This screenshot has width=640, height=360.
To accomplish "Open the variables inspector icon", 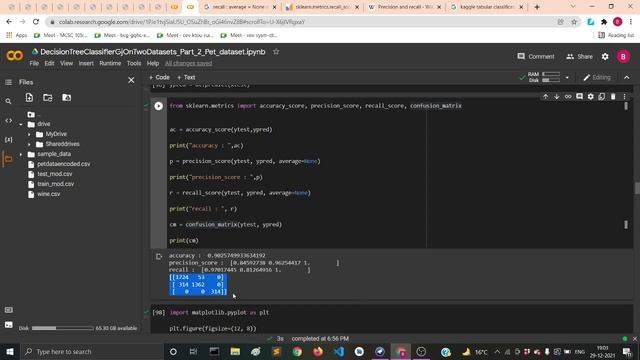I will click(x=8, y=140).
